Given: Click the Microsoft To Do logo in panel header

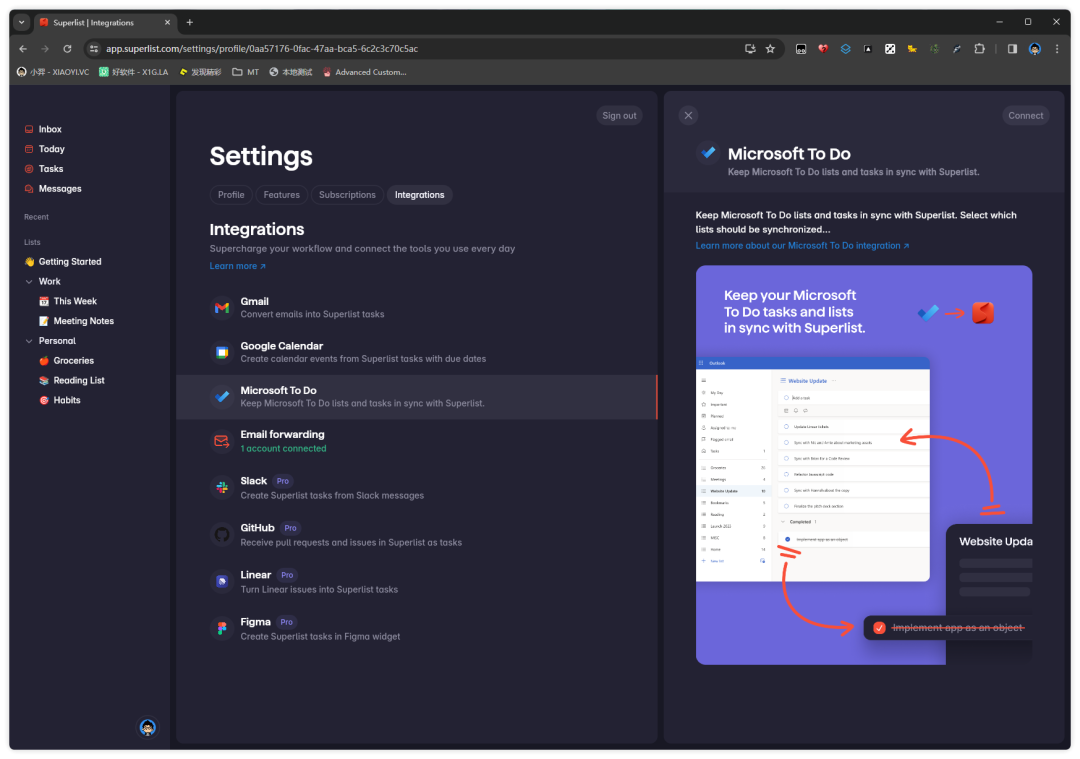Looking at the screenshot, I should click(x=707, y=153).
